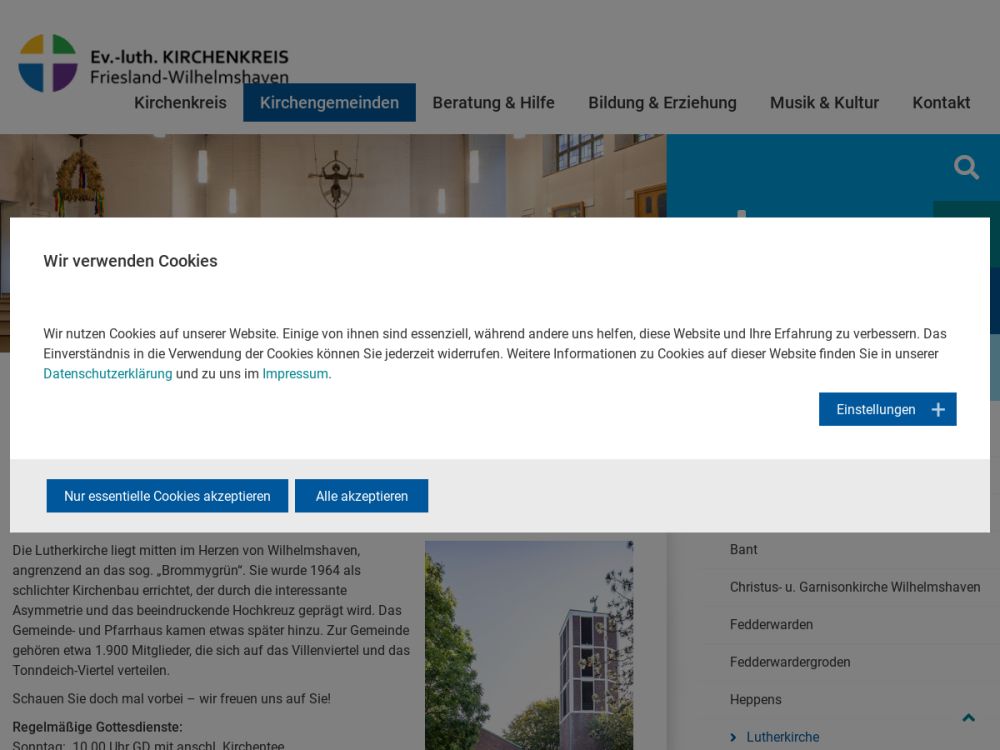The height and width of the screenshot is (750, 1000).
Task: Click the Lutherkirche tower photo
Action: [529, 645]
